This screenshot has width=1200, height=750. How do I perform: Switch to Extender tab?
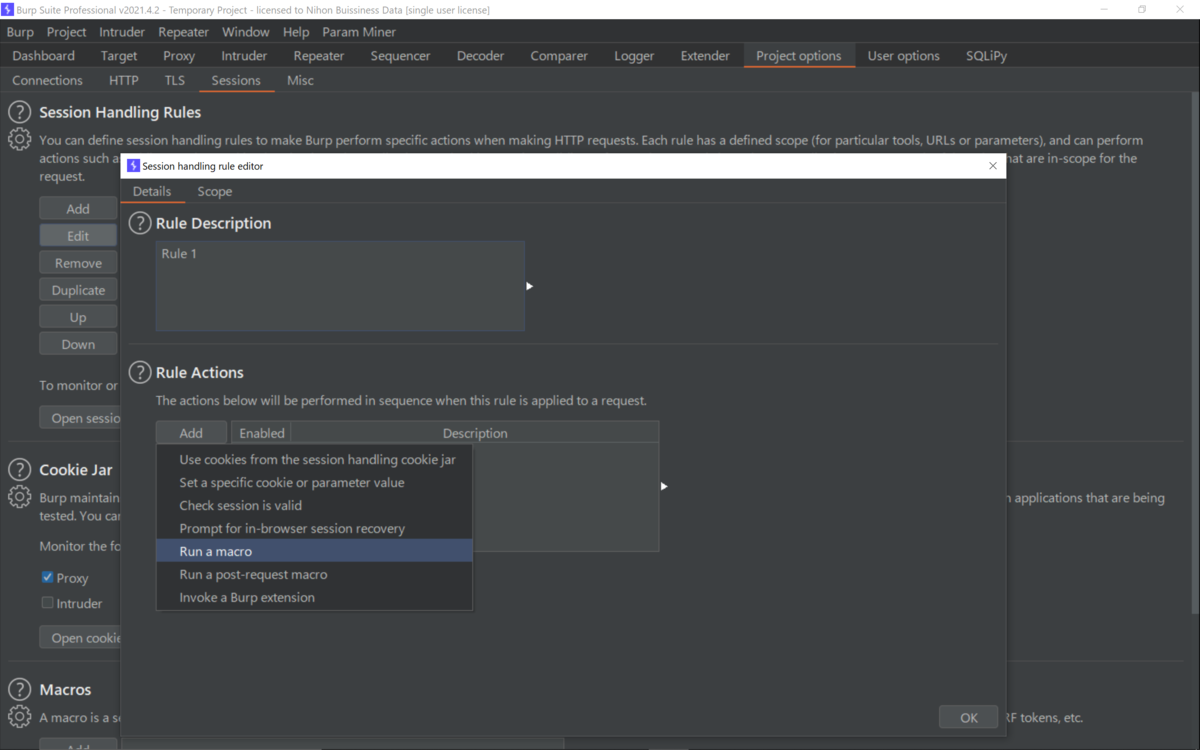click(x=705, y=56)
